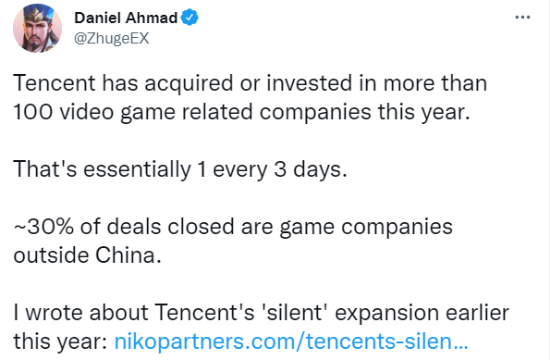Open the nikopartners.com article link
Viewport: 550px width, 360px height.
291,341
